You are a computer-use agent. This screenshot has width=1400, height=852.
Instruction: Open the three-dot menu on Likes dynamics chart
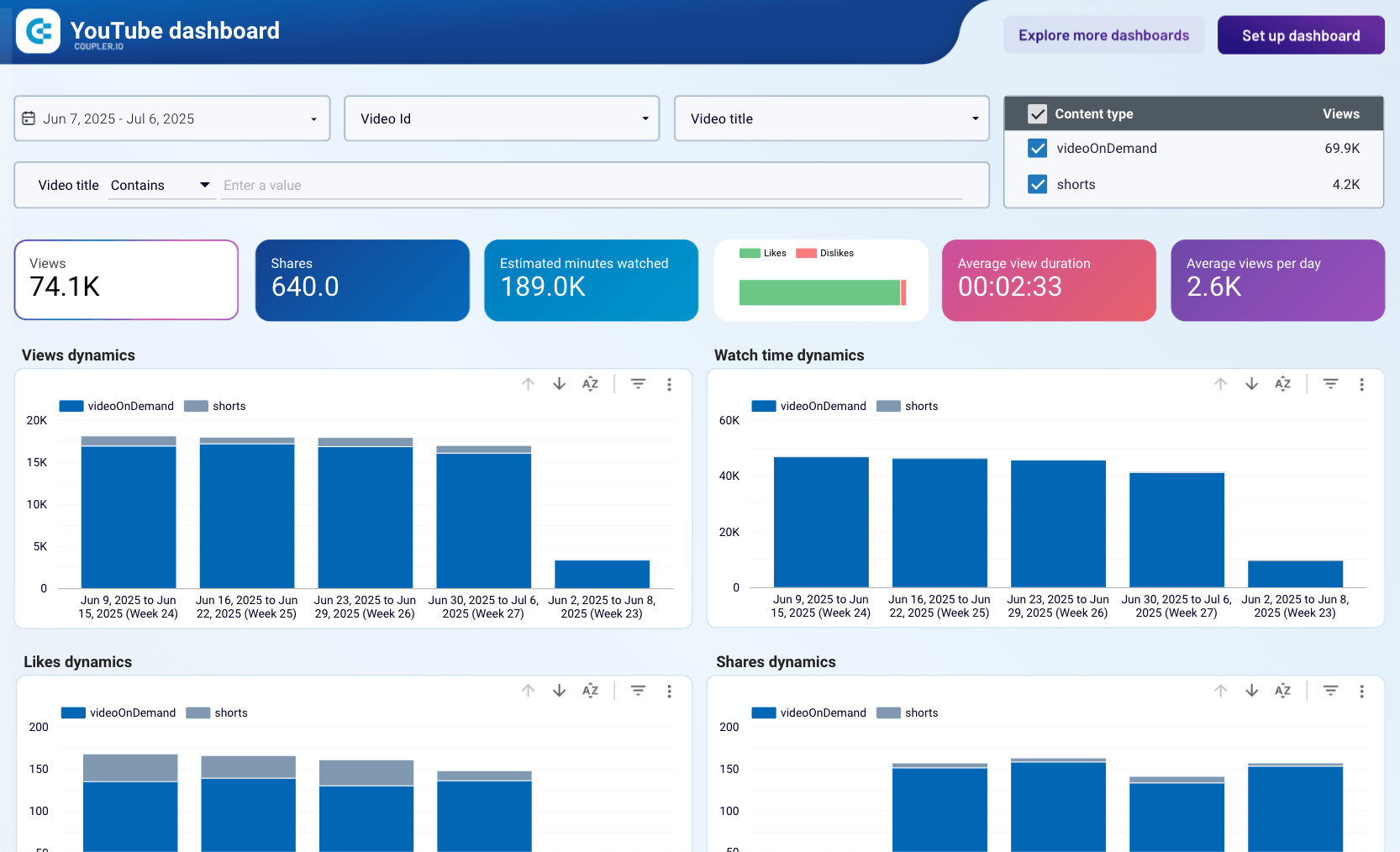(x=670, y=691)
